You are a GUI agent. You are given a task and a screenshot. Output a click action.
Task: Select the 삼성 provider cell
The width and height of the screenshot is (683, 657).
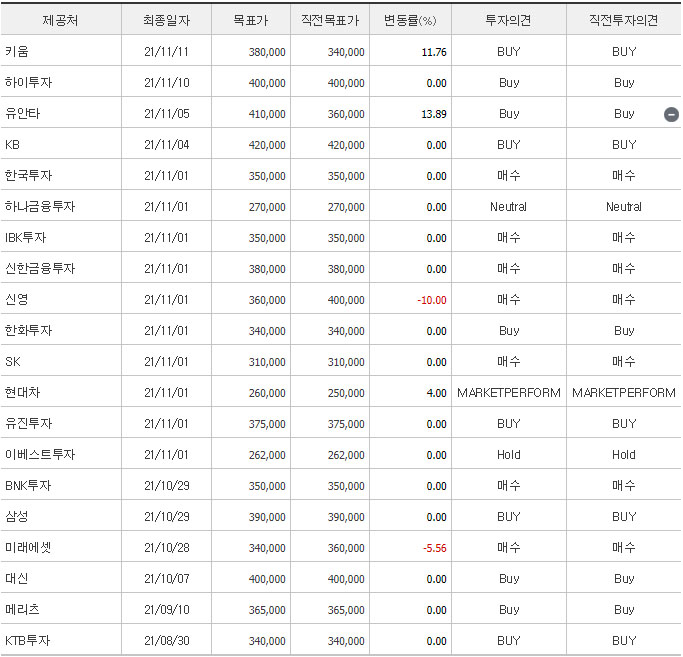(61, 516)
